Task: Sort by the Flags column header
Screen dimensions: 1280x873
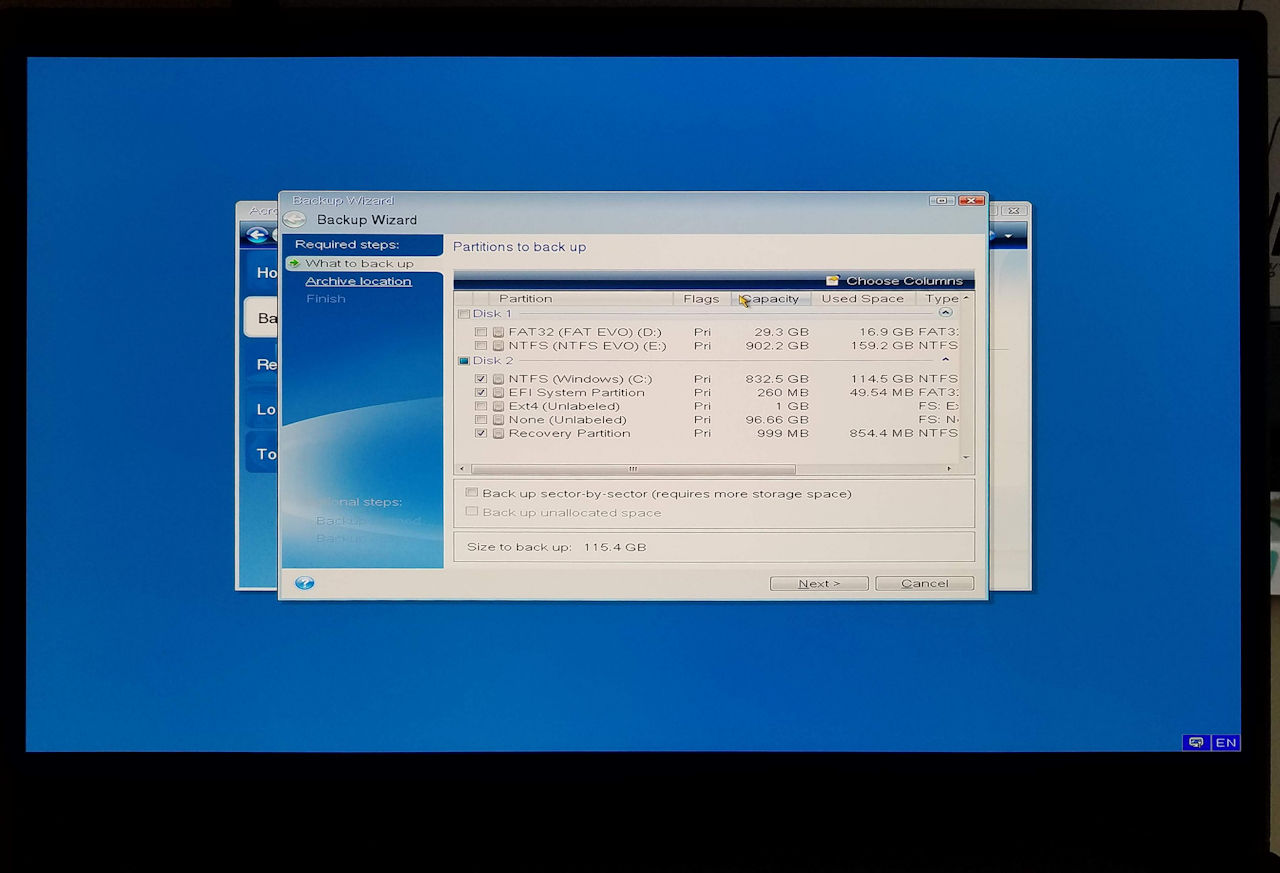Action: 701,299
